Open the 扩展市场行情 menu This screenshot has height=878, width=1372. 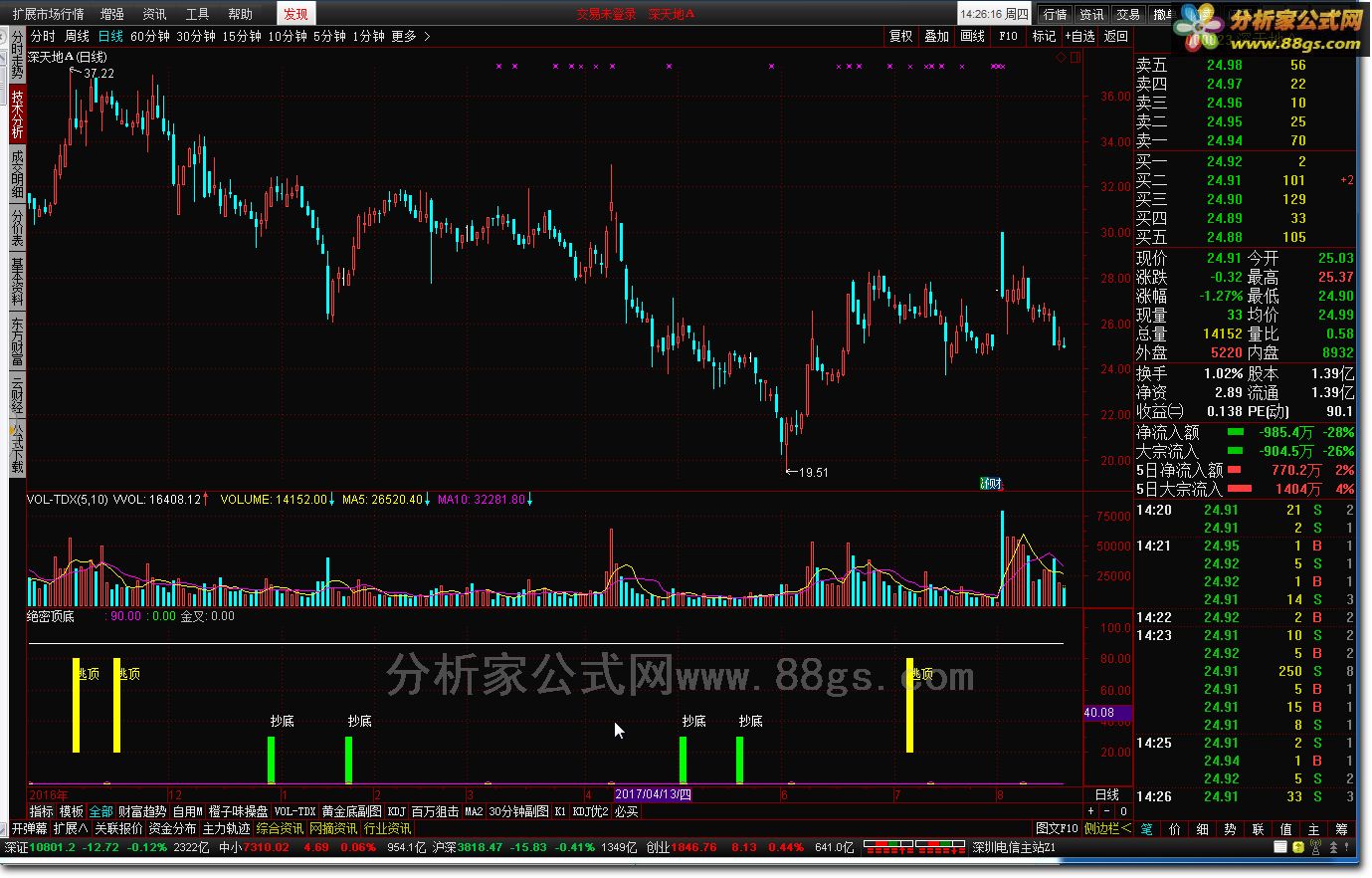pyautogui.click(x=48, y=14)
